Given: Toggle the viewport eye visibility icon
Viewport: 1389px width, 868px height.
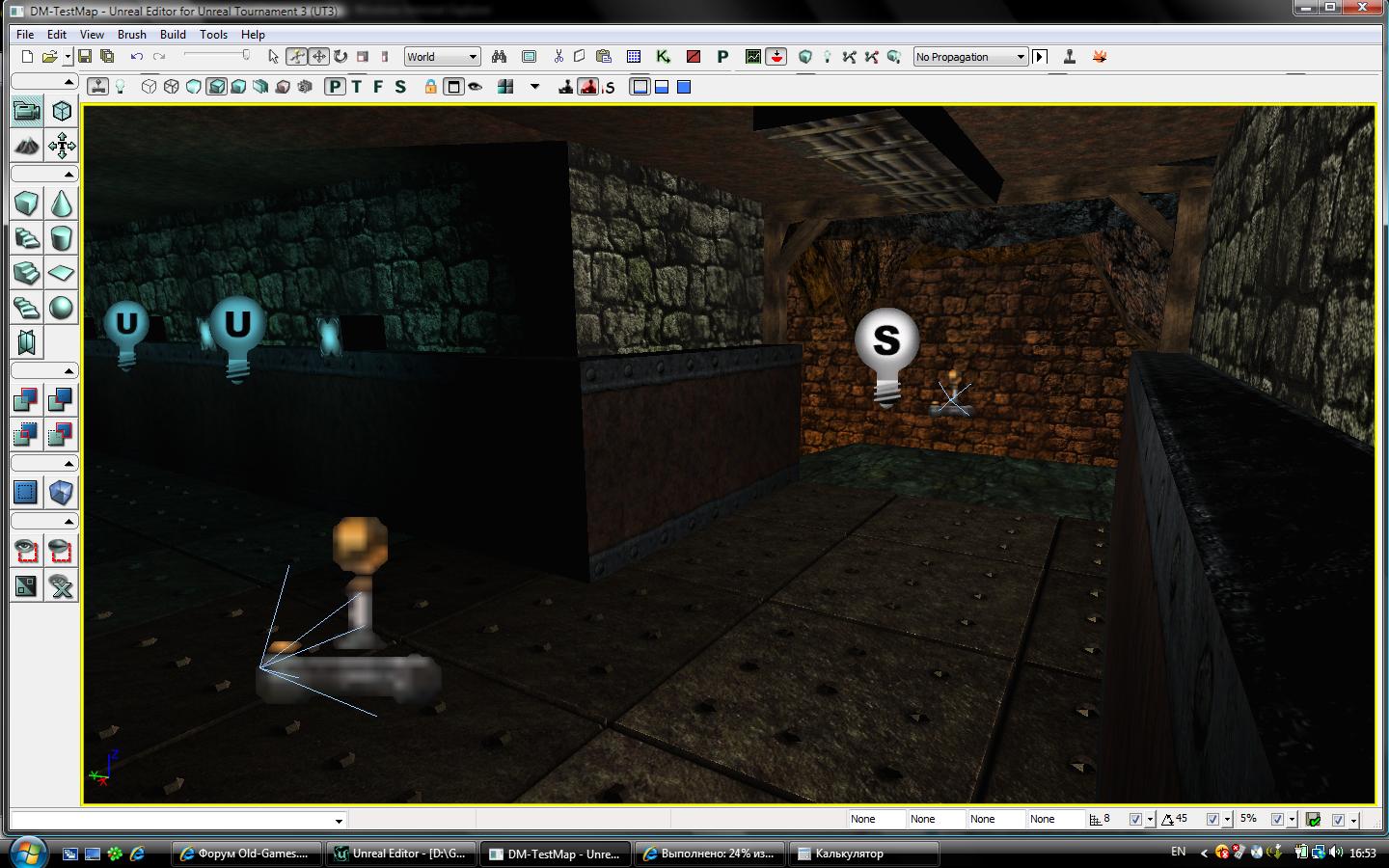Looking at the screenshot, I should (476, 87).
